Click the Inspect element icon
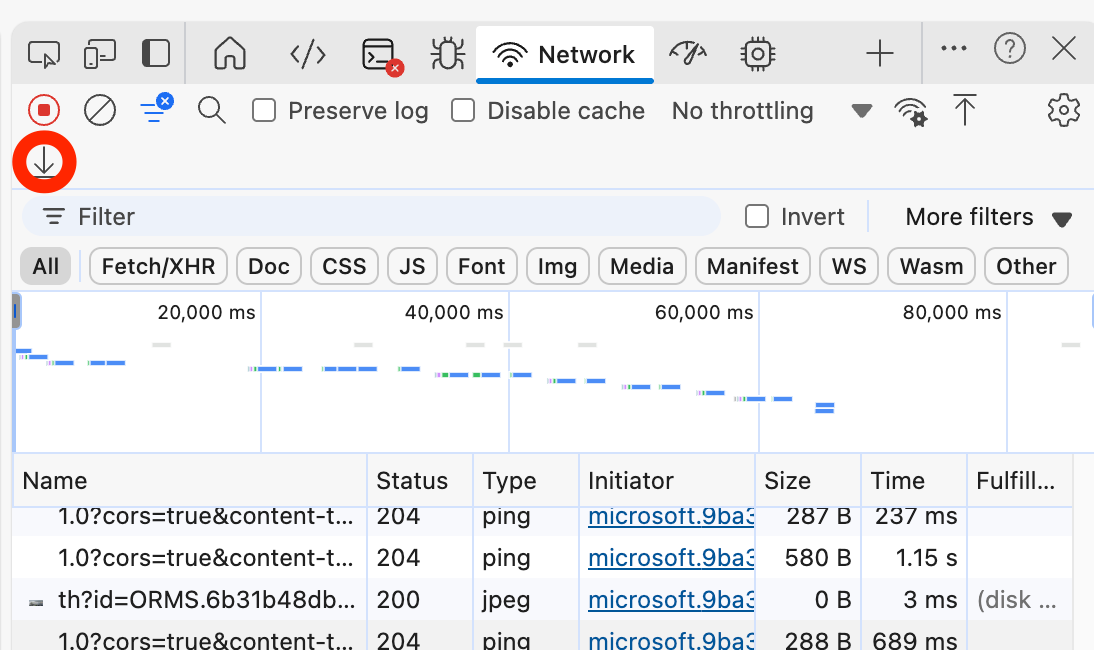This screenshot has height=650, width=1094. pyautogui.click(x=44, y=54)
